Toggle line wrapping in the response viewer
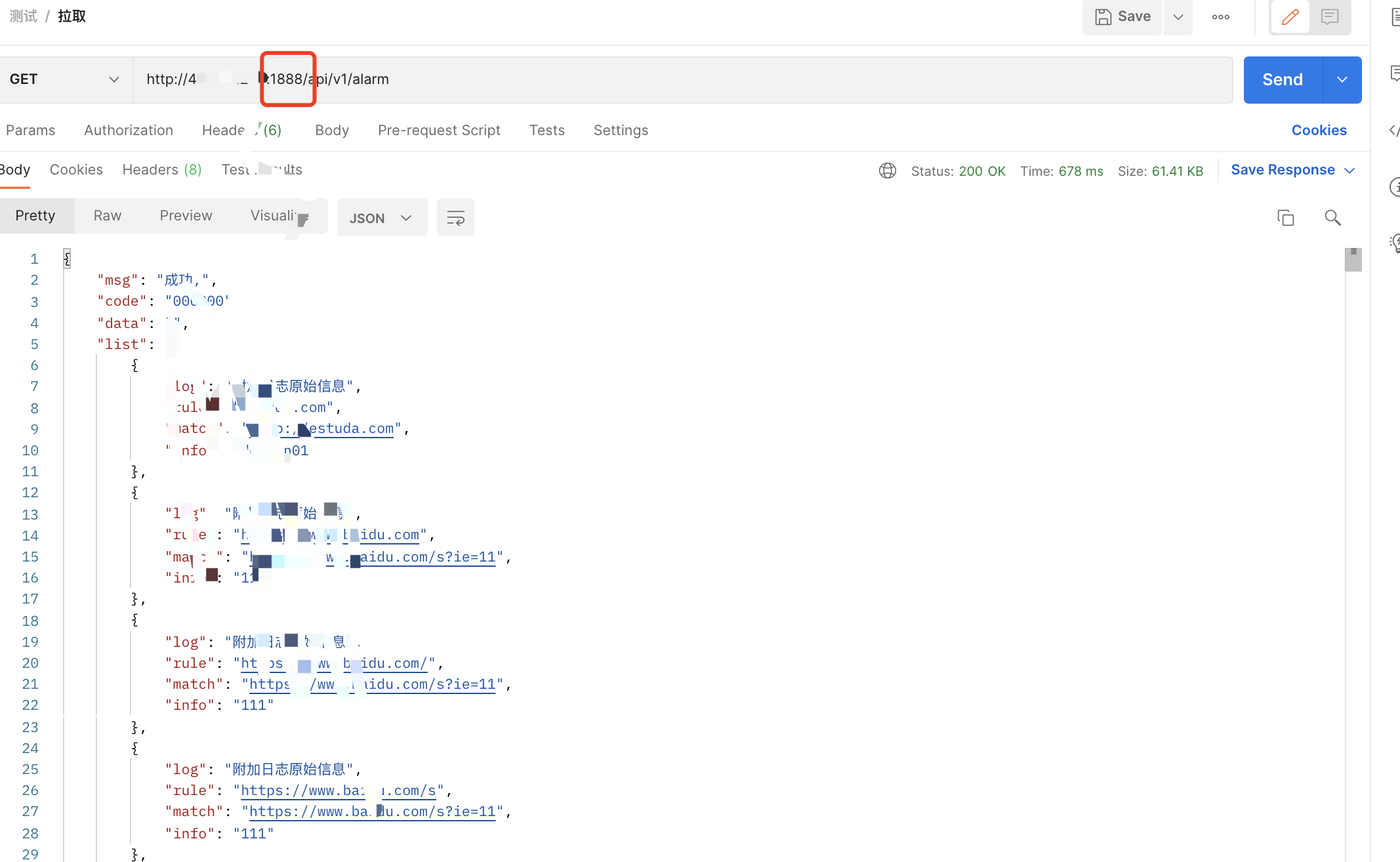 455,217
